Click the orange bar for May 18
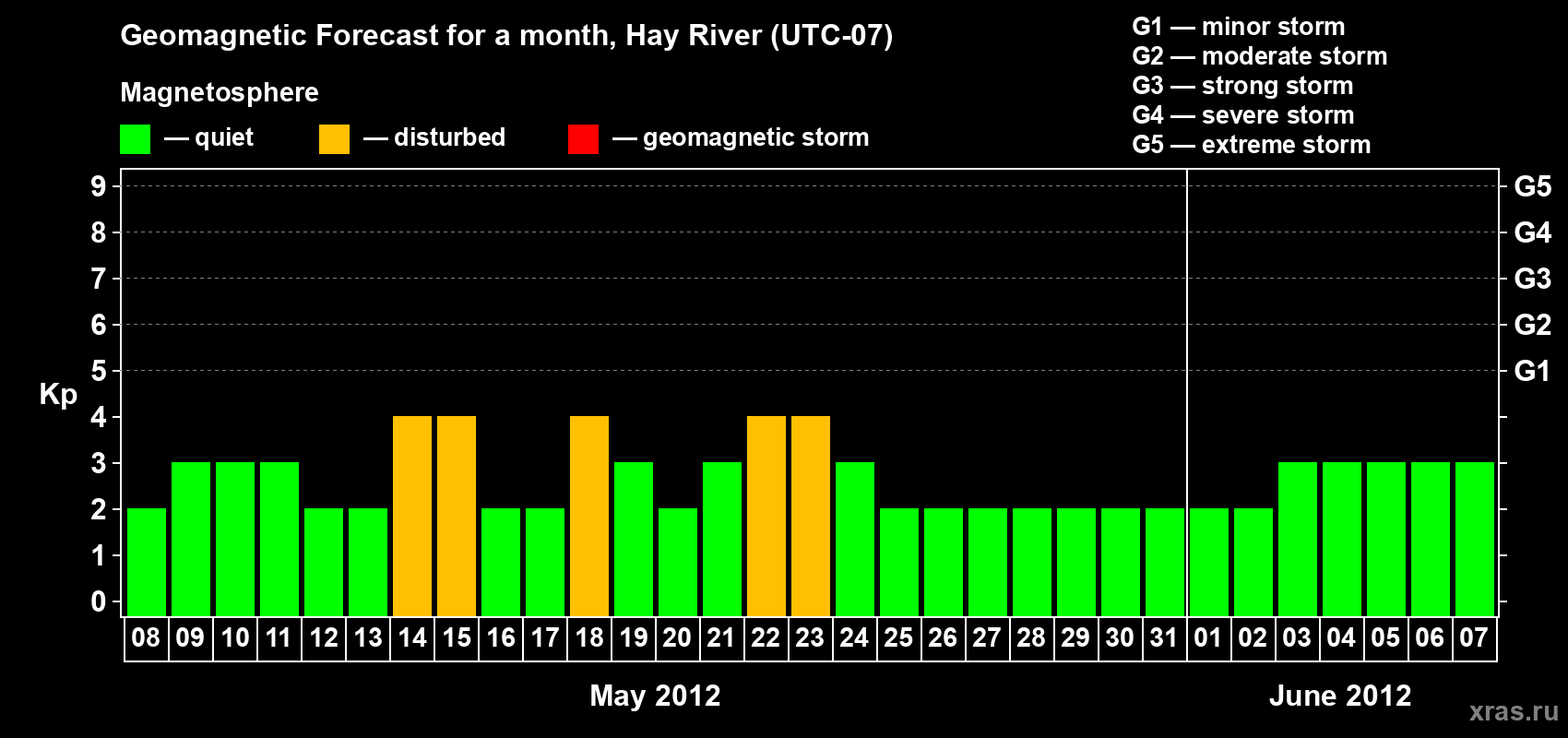 click(x=589, y=517)
